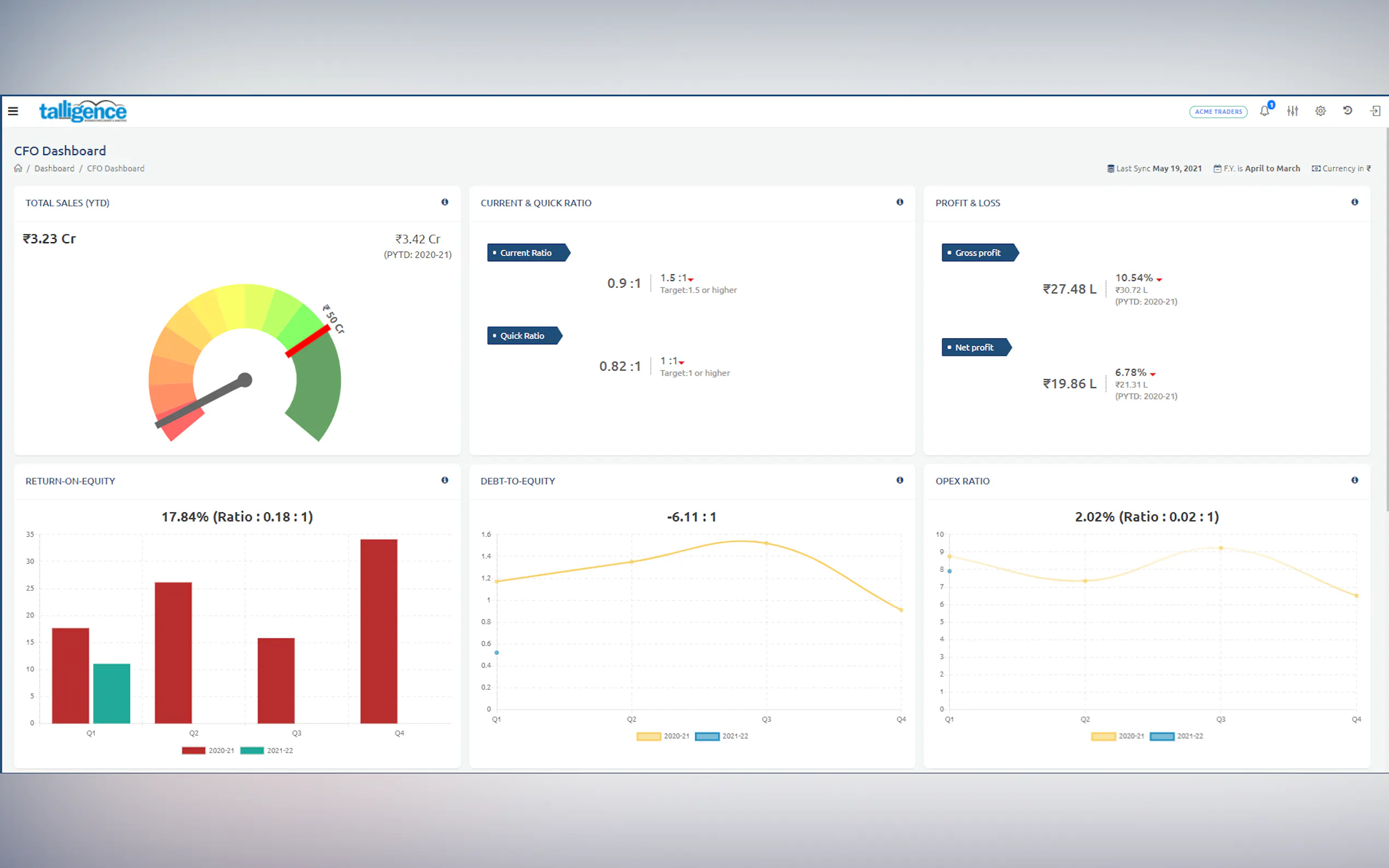Click info icon on Debt-to-Equity card

coord(900,480)
